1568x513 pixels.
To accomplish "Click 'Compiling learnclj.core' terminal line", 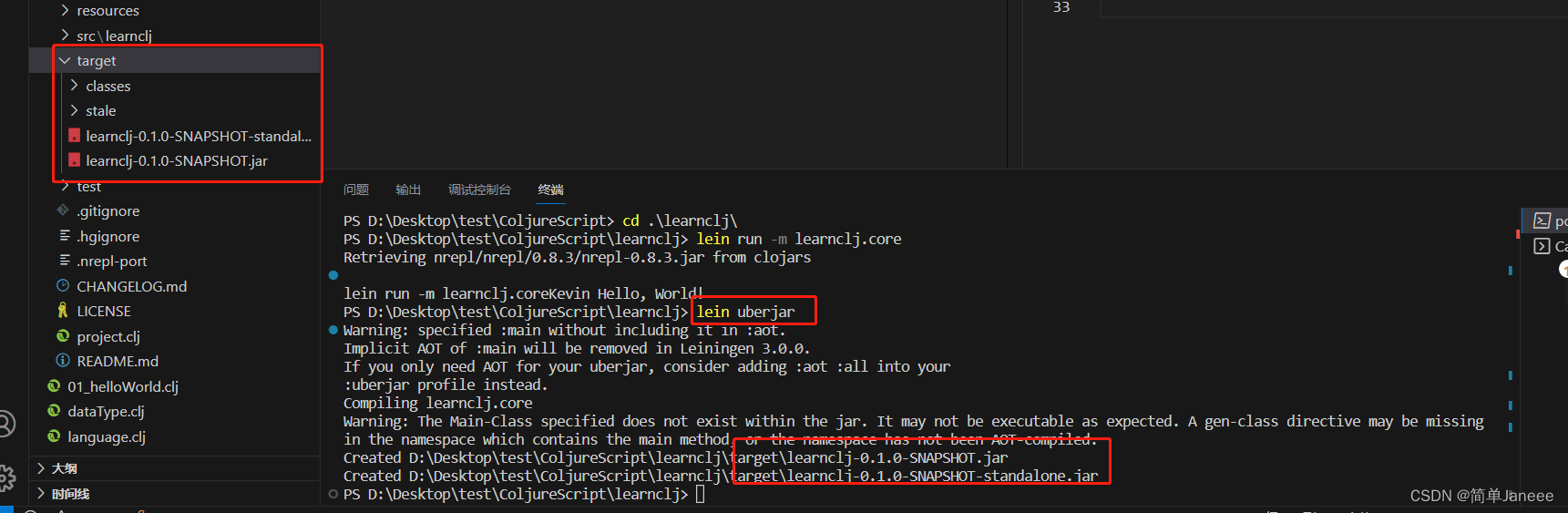I will [438, 403].
